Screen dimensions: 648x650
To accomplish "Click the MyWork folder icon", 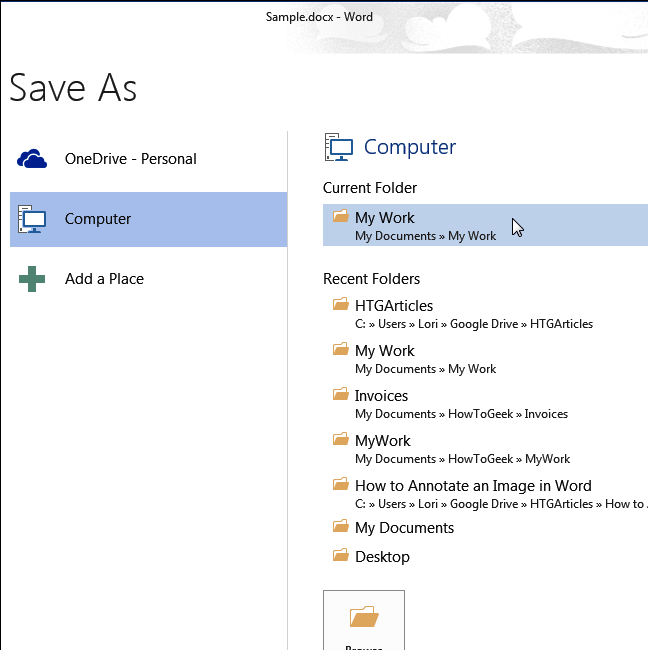I will (x=341, y=439).
